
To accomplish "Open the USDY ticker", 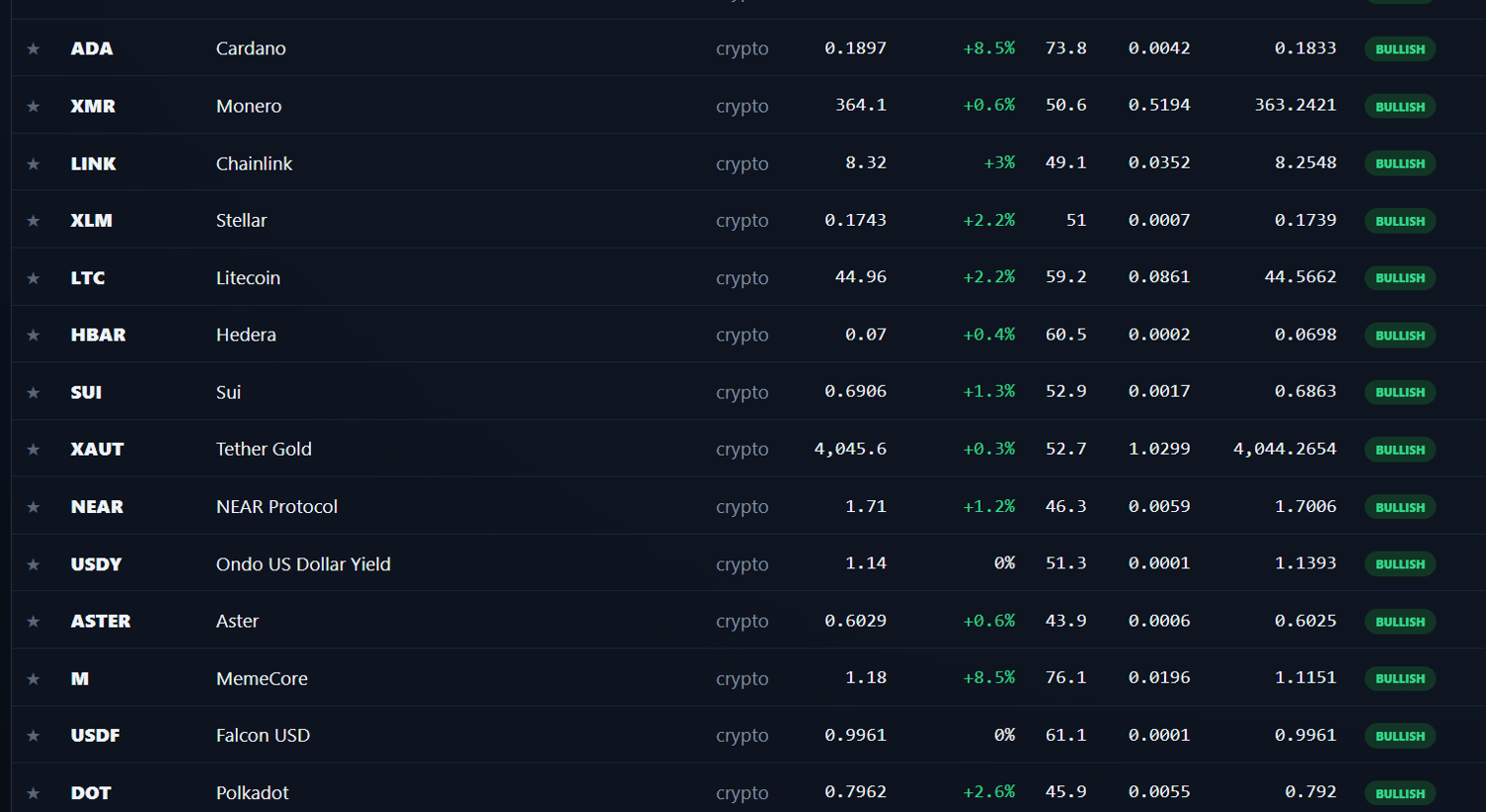I will (x=96, y=564).
